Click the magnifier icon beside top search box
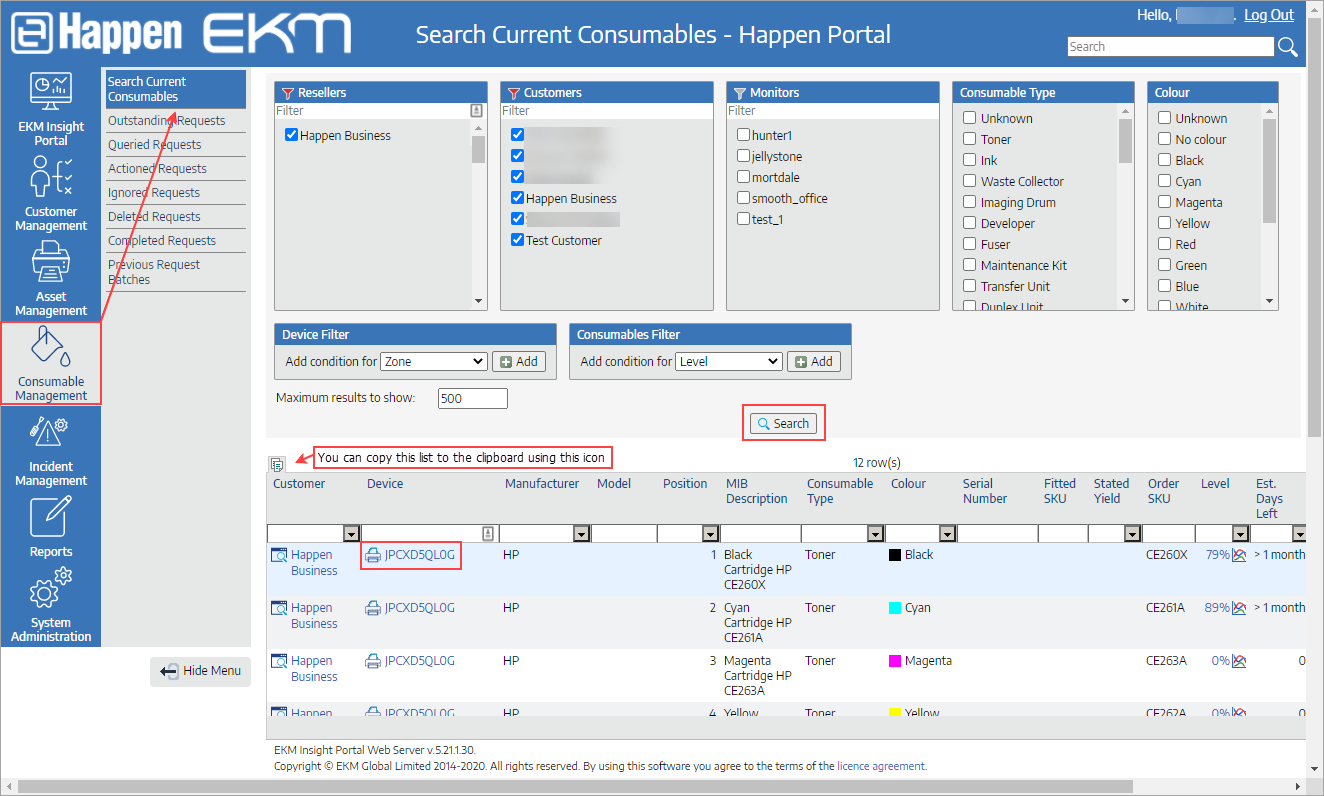 1288,47
